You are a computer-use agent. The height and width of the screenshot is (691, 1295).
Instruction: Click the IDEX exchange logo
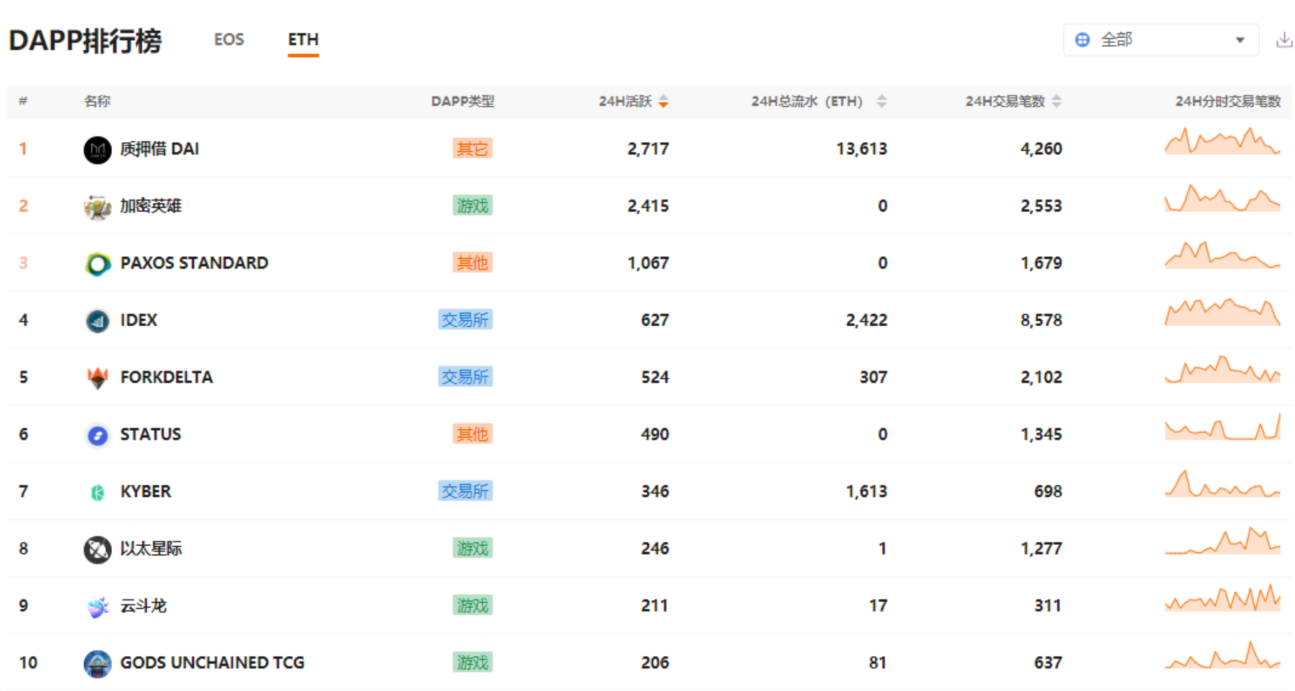click(97, 320)
